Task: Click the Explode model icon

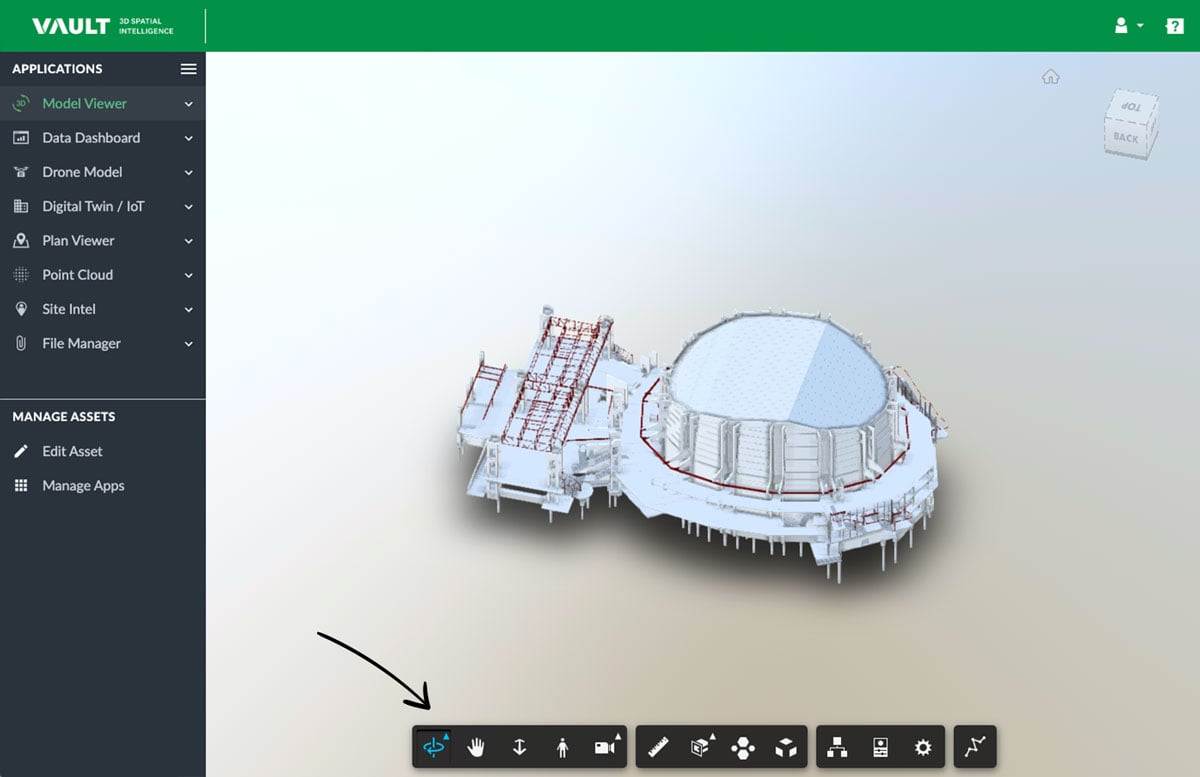Action: (743, 747)
